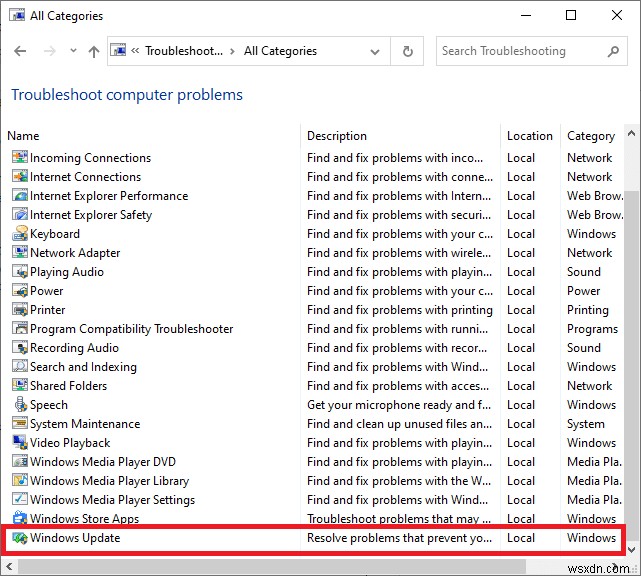Click the Windows Update icon

pyautogui.click(x=20, y=538)
